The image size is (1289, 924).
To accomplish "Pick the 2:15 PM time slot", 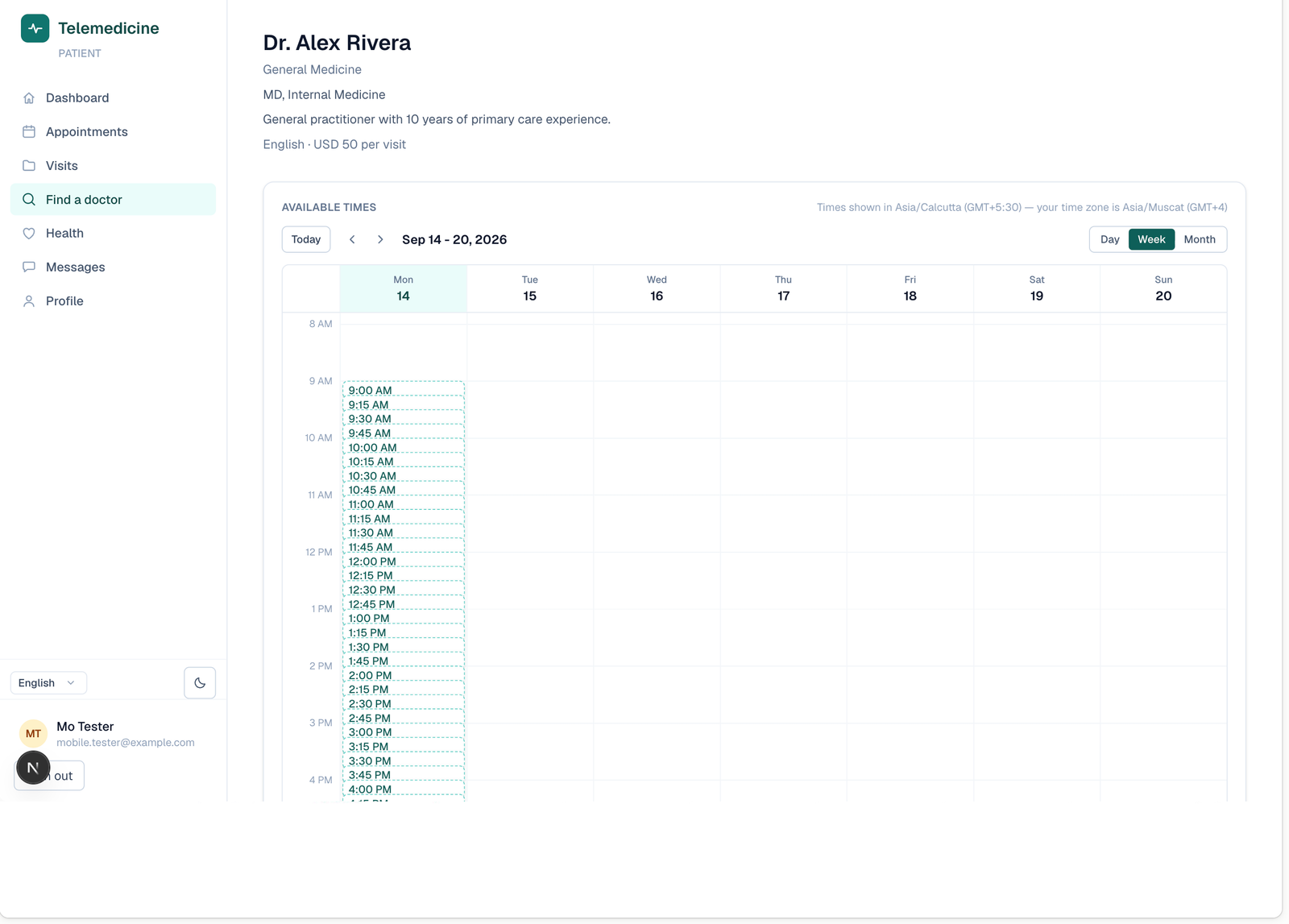I will pyautogui.click(x=404, y=688).
